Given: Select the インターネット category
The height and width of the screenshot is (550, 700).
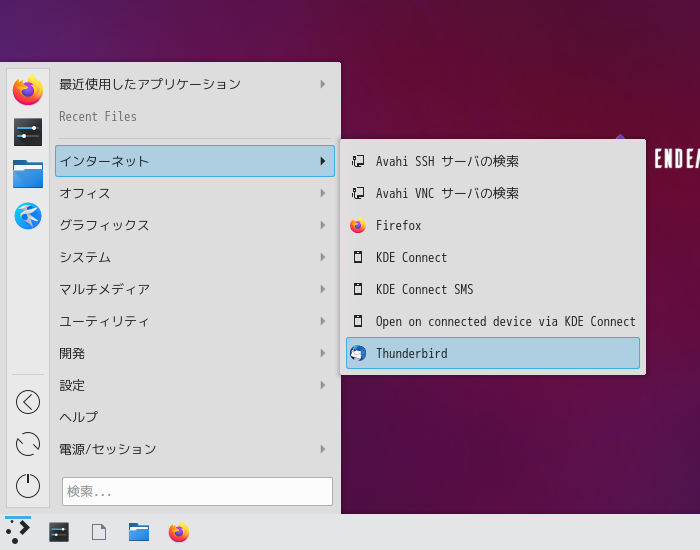Looking at the screenshot, I should click(195, 161).
